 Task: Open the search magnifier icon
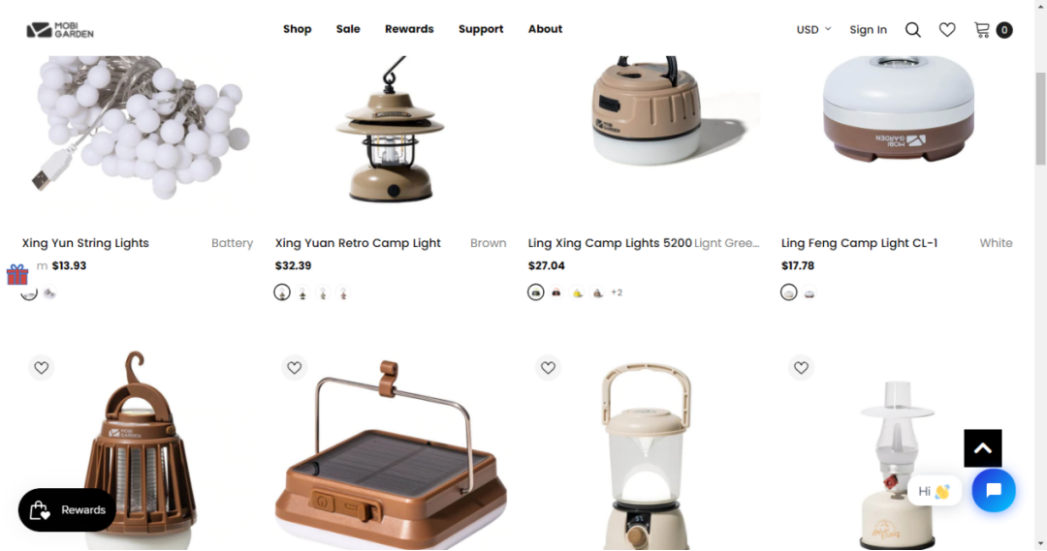(x=913, y=29)
